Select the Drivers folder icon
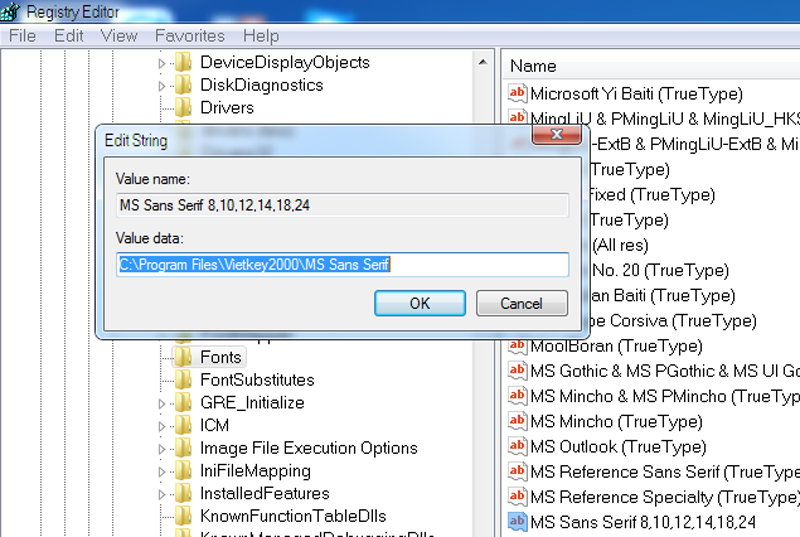This screenshot has width=800, height=537. 184,107
